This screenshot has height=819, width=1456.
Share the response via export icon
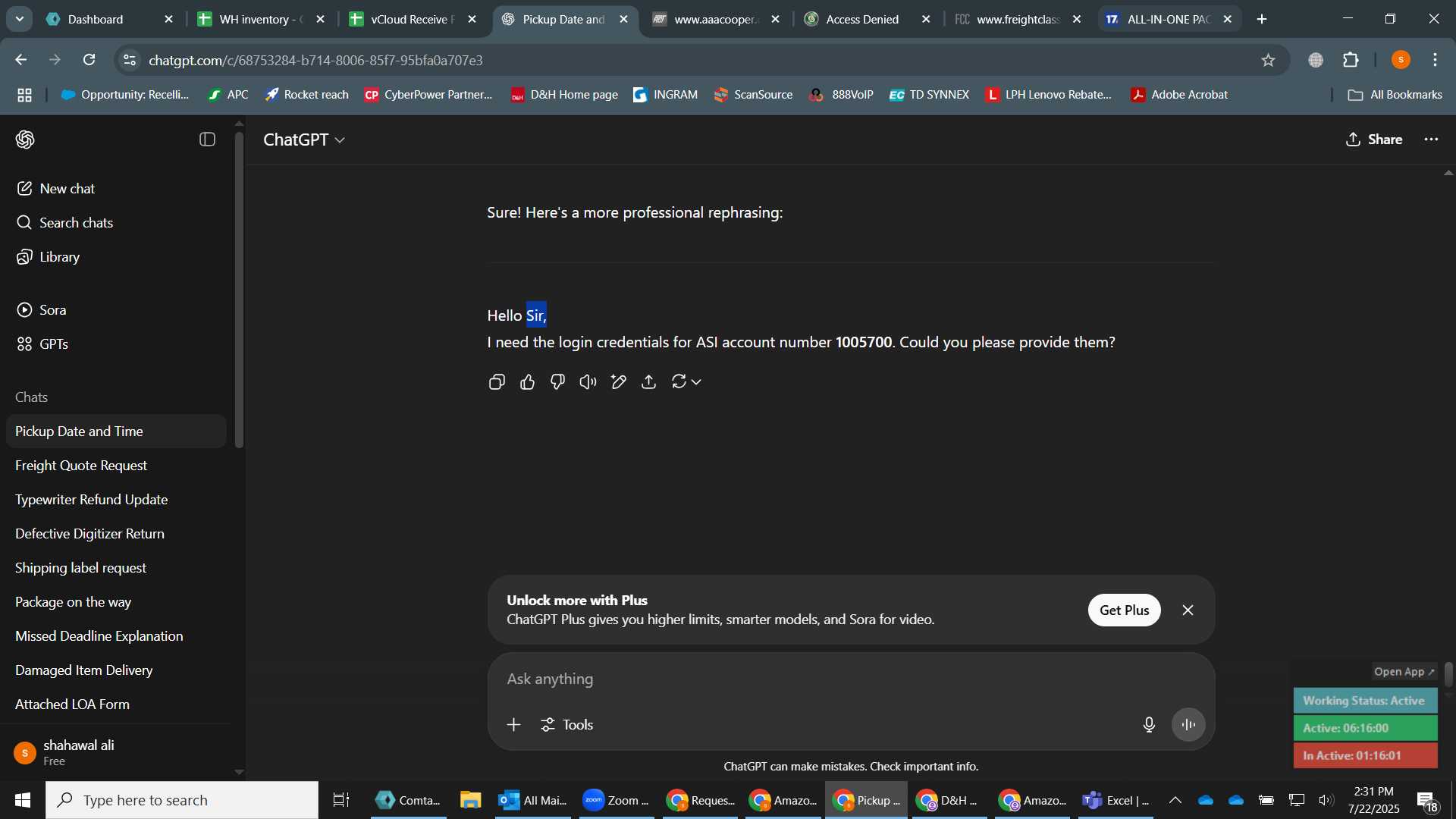click(649, 382)
